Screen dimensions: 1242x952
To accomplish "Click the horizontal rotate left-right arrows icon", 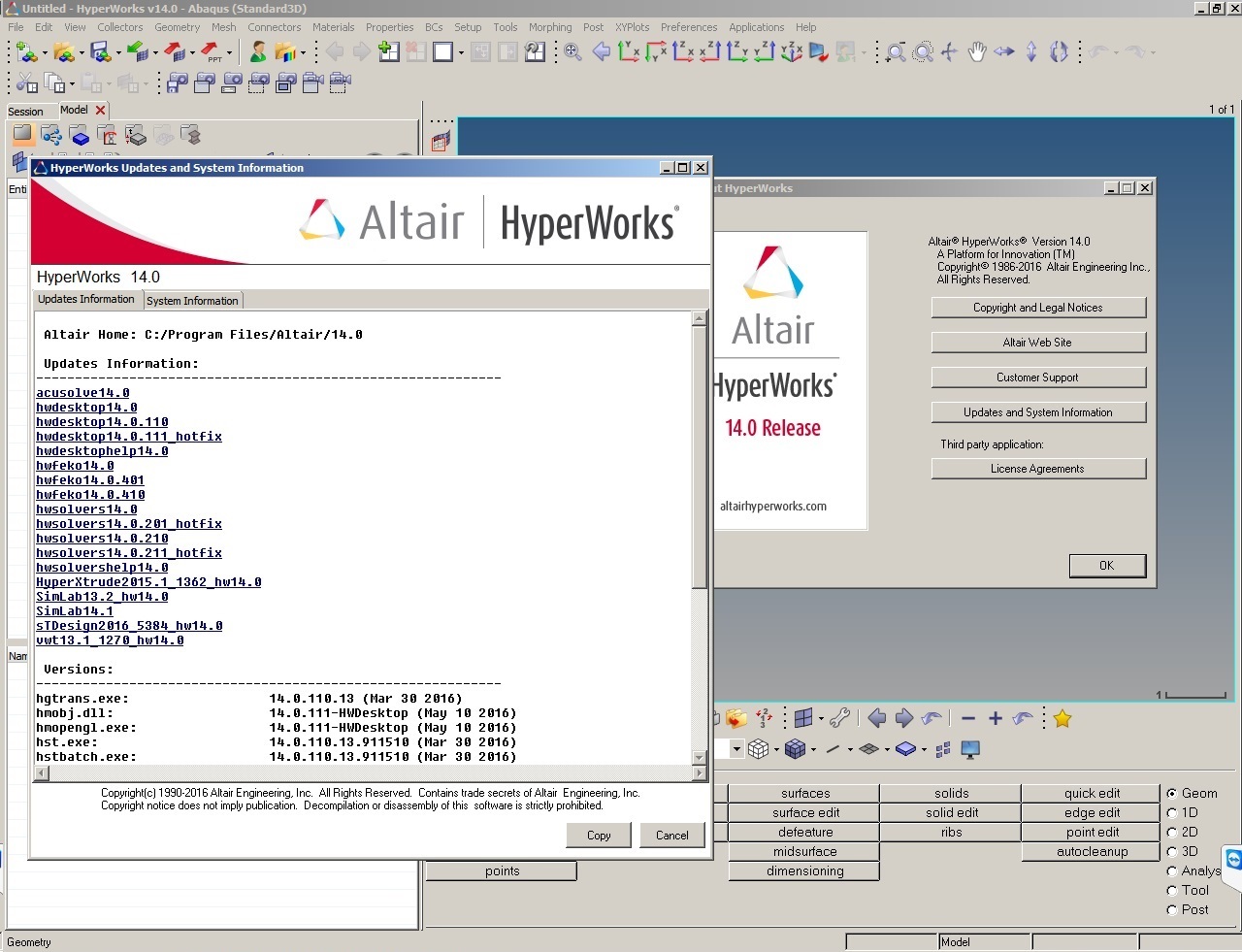I will point(1004,51).
